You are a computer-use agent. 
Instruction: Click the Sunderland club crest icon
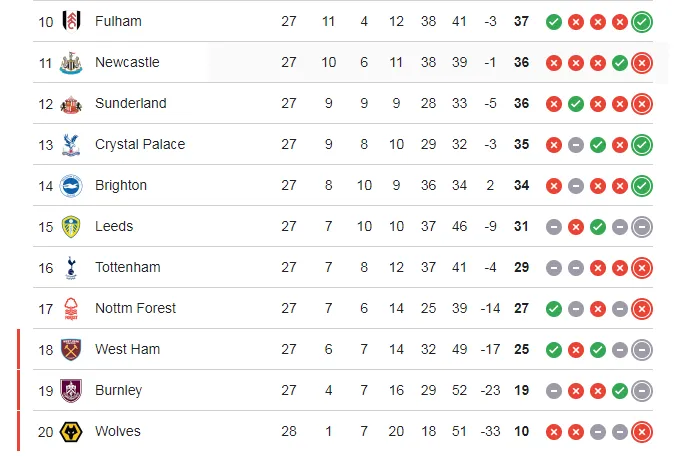click(x=70, y=103)
